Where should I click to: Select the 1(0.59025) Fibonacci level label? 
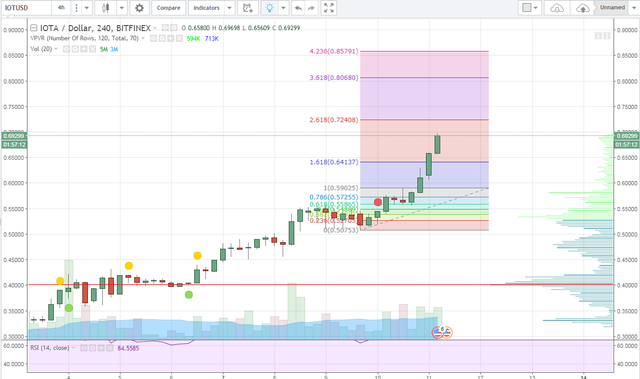point(341,188)
